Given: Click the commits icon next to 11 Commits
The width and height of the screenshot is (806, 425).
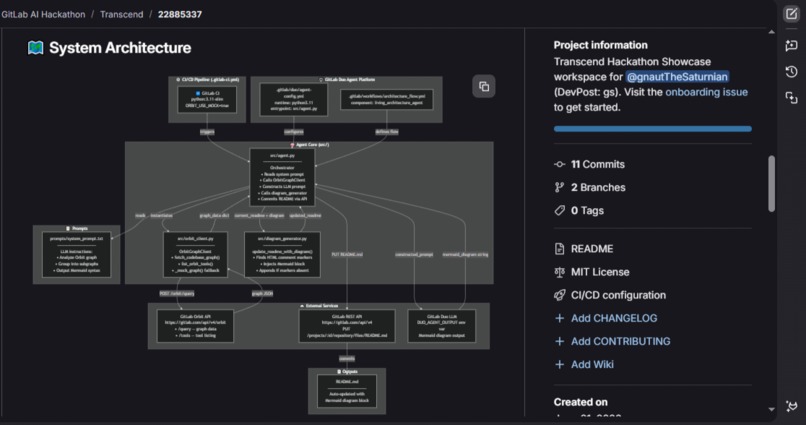Looking at the screenshot, I should [x=559, y=164].
